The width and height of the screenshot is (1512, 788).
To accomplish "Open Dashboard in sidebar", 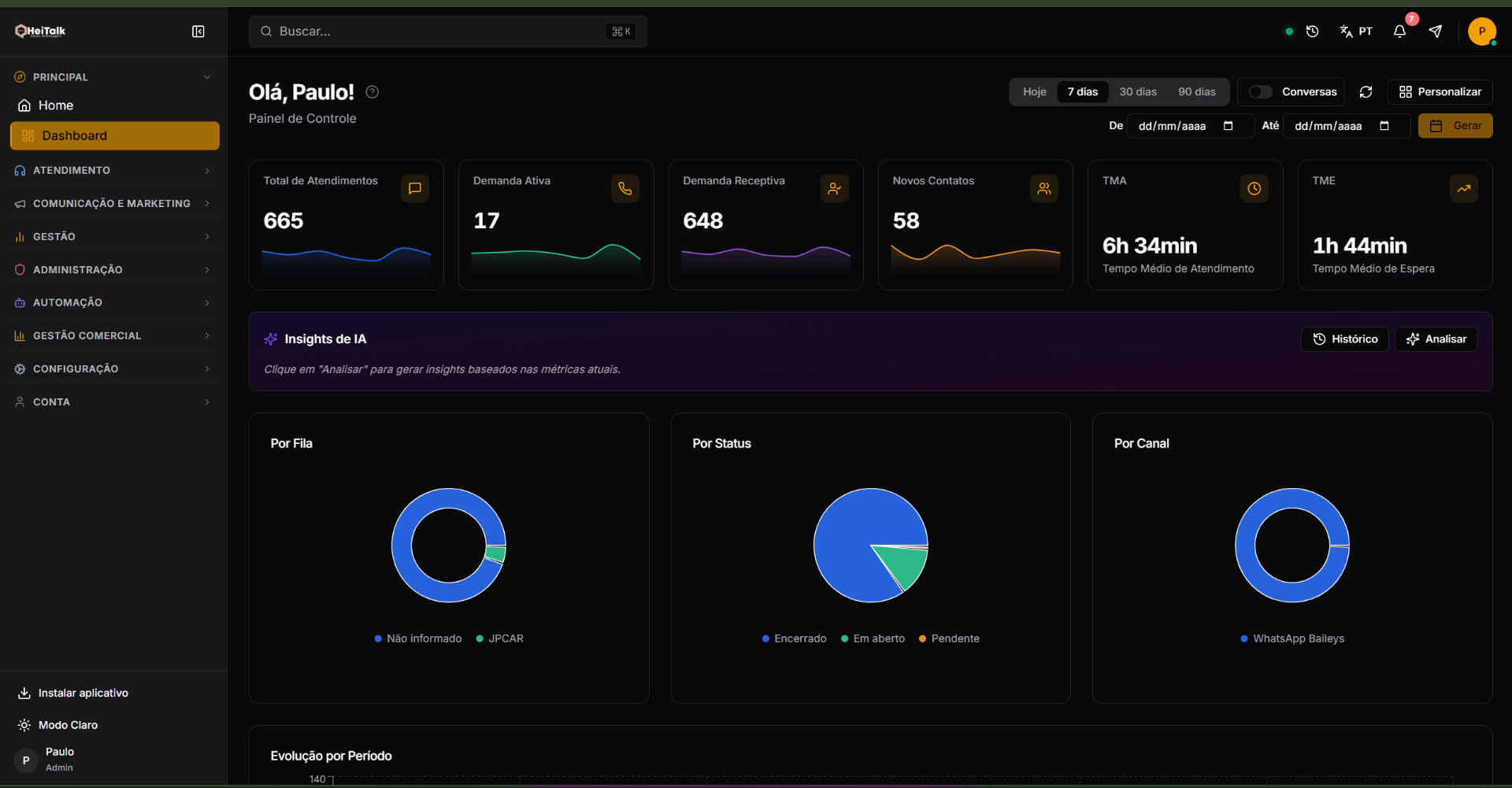I will click(x=114, y=135).
